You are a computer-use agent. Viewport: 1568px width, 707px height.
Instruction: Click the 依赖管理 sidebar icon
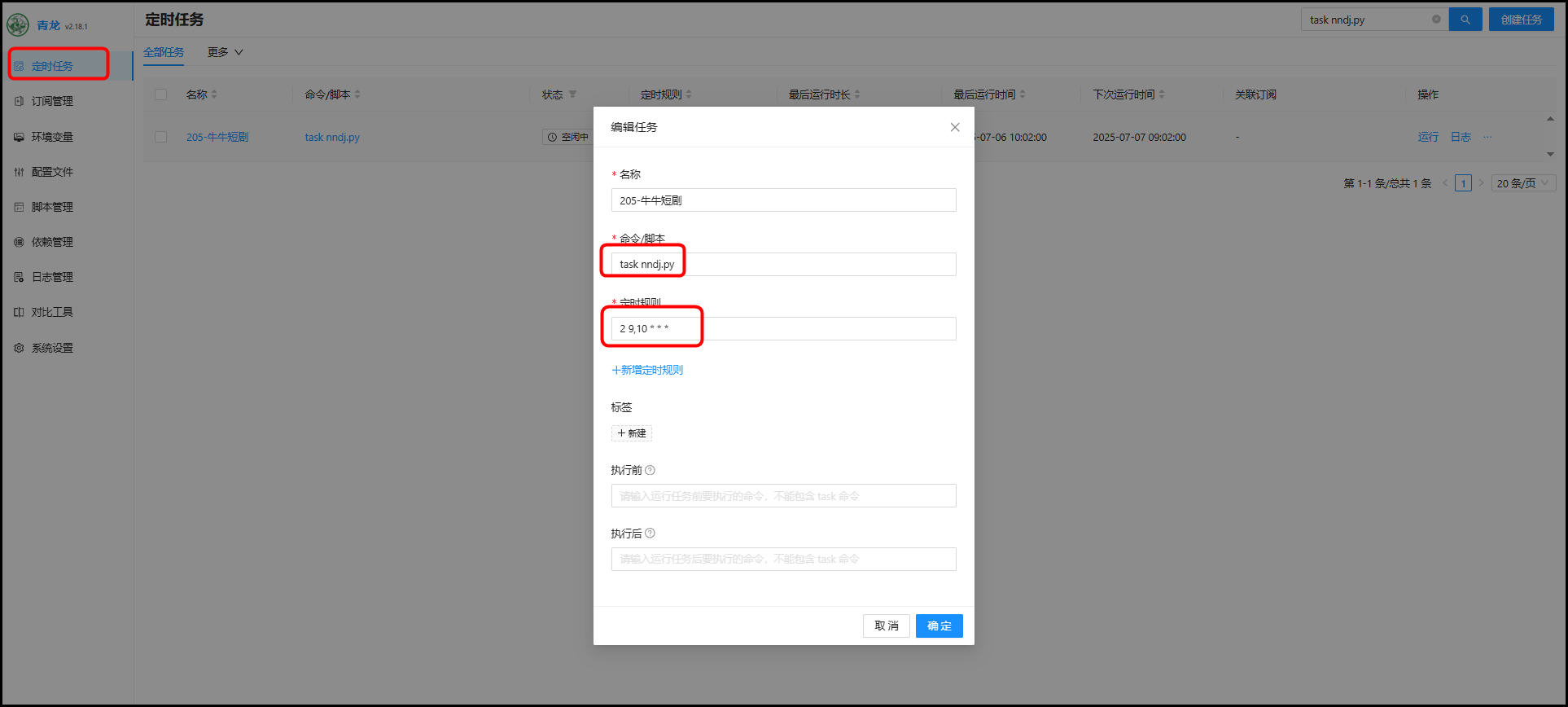[x=19, y=242]
